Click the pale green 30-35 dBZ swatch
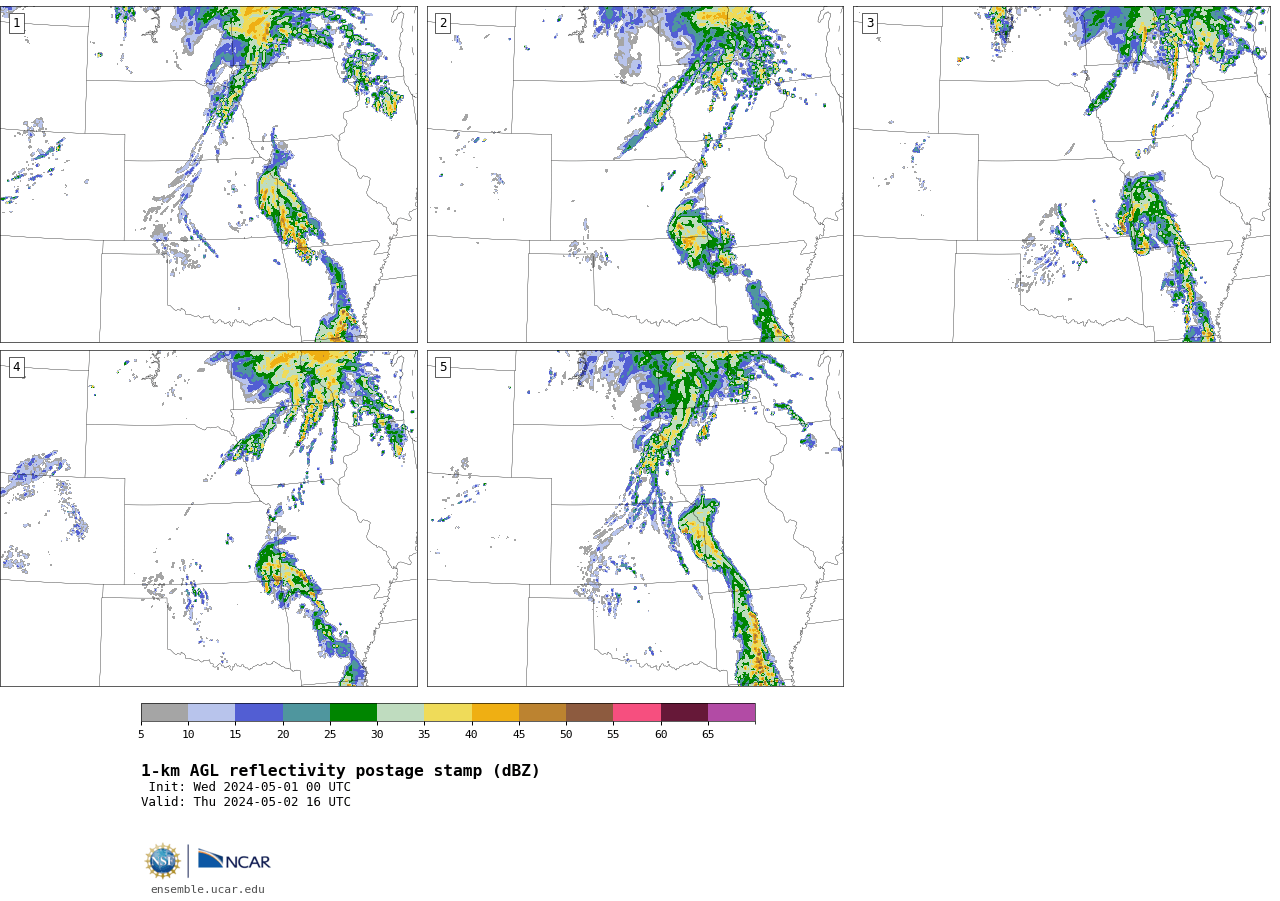 pos(400,713)
